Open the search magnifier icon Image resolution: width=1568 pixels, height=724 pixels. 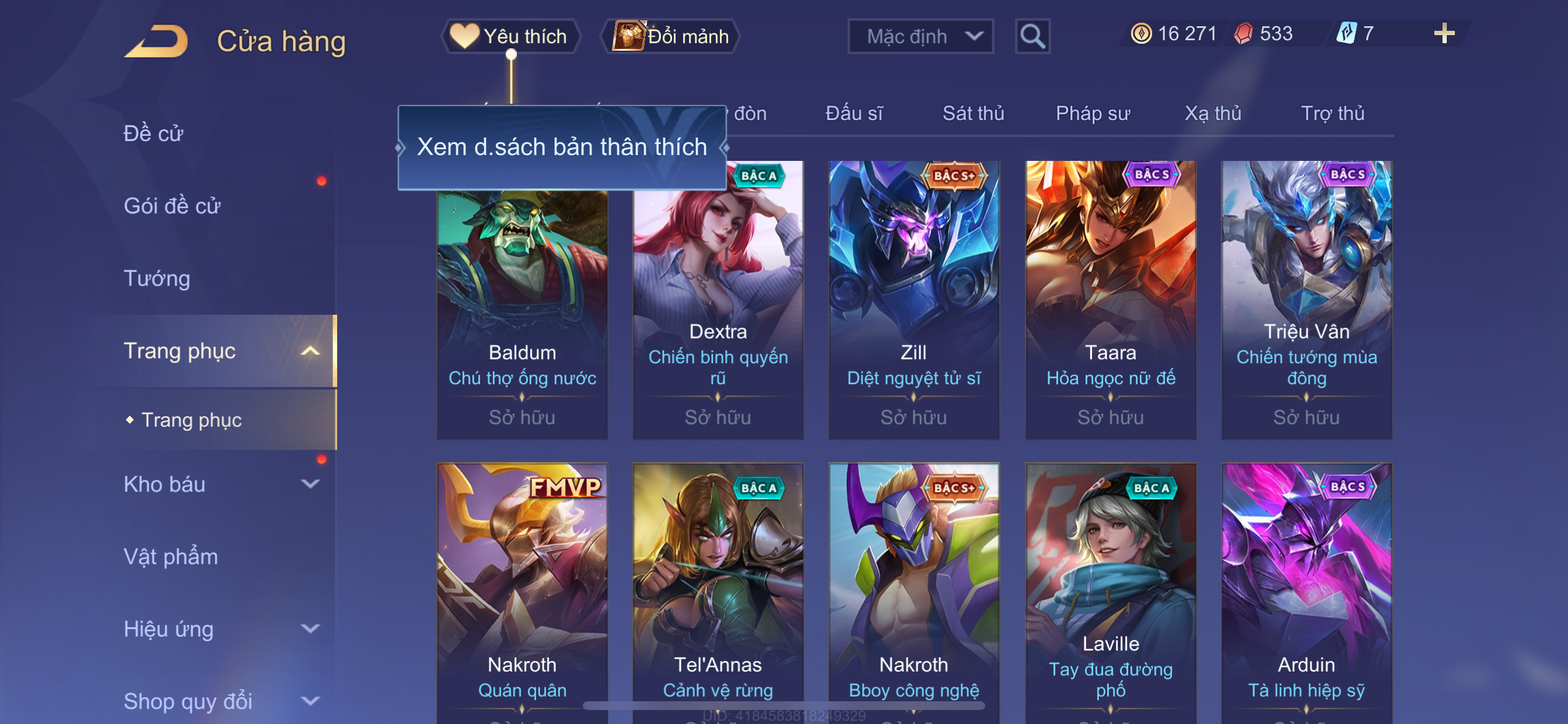[x=1032, y=37]
